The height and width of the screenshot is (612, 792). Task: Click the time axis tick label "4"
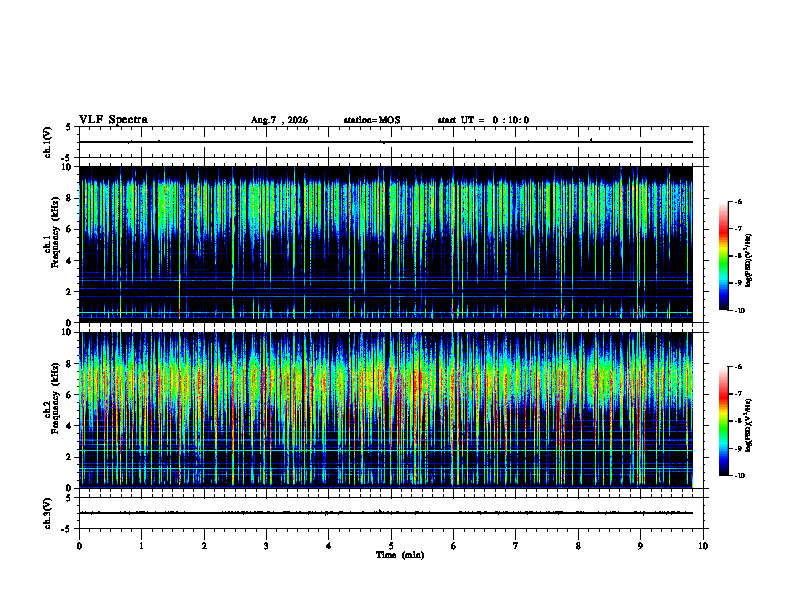point(329,546)
